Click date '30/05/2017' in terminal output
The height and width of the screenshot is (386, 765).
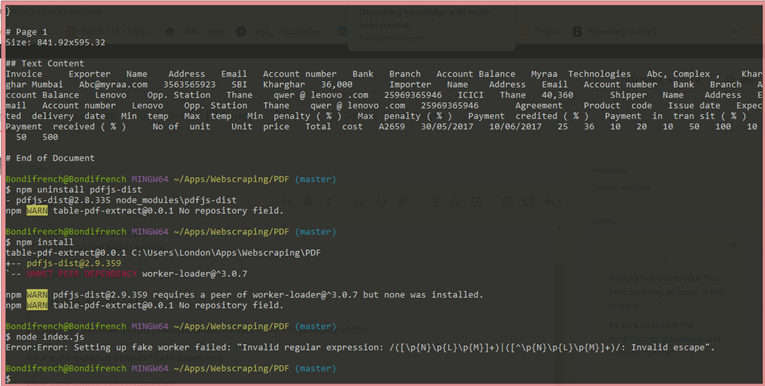click(x=446, y=127)
